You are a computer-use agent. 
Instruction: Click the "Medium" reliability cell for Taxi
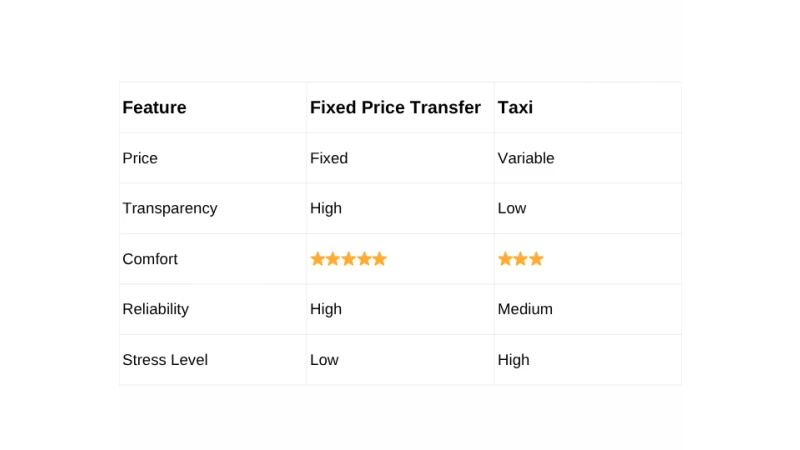pos(525,309)
